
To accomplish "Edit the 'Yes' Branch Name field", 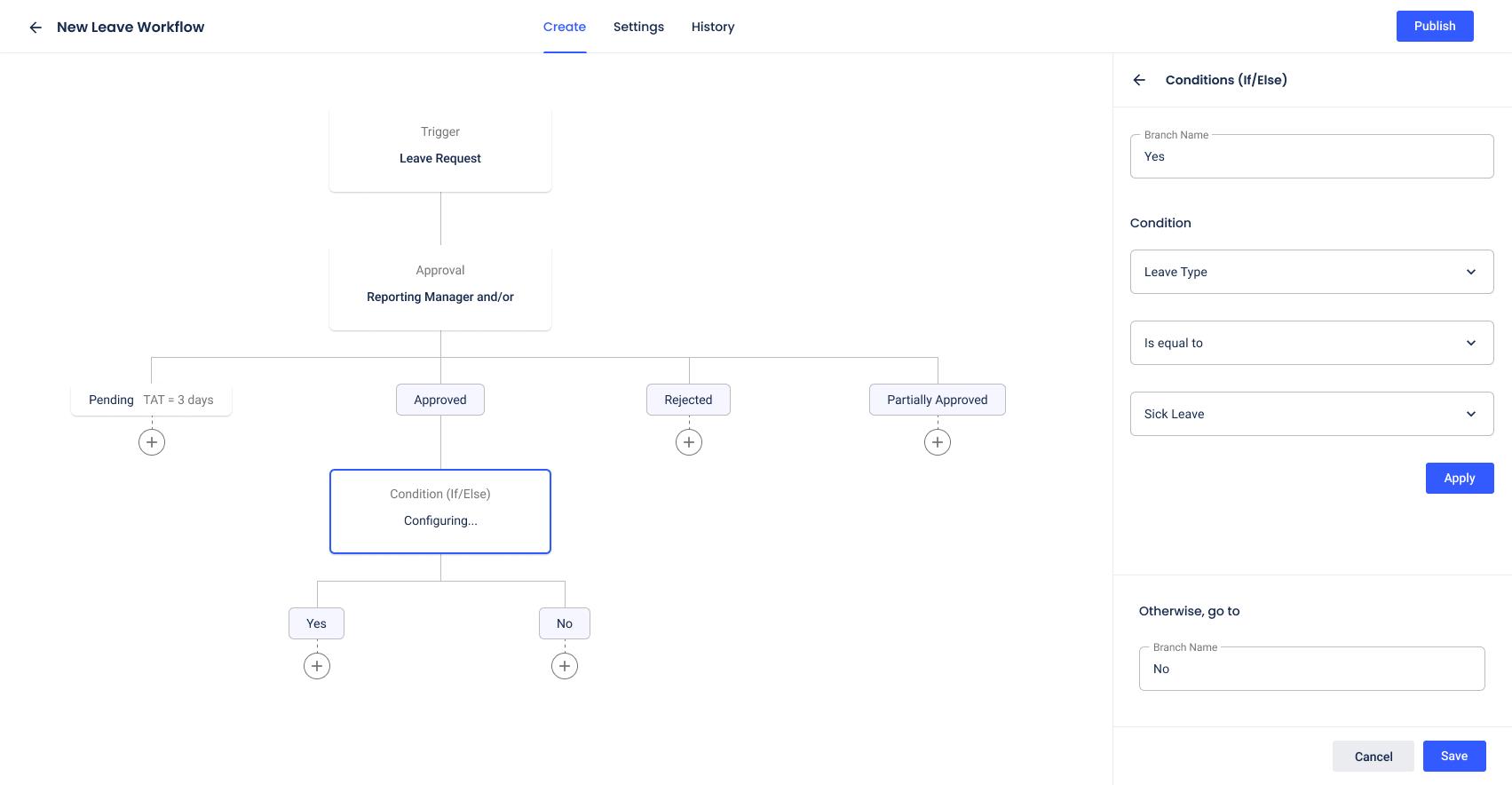I will (x=1310, y=157).
